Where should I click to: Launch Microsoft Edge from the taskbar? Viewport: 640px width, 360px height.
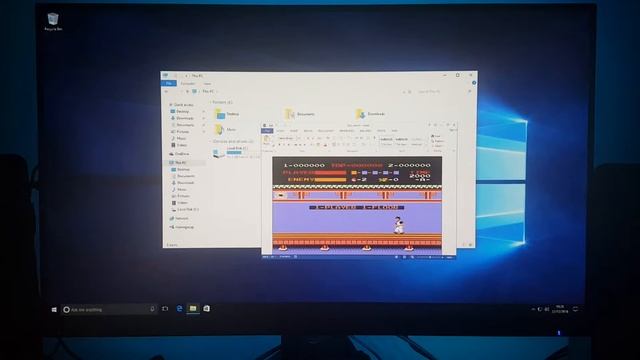(x=179, y=309)
